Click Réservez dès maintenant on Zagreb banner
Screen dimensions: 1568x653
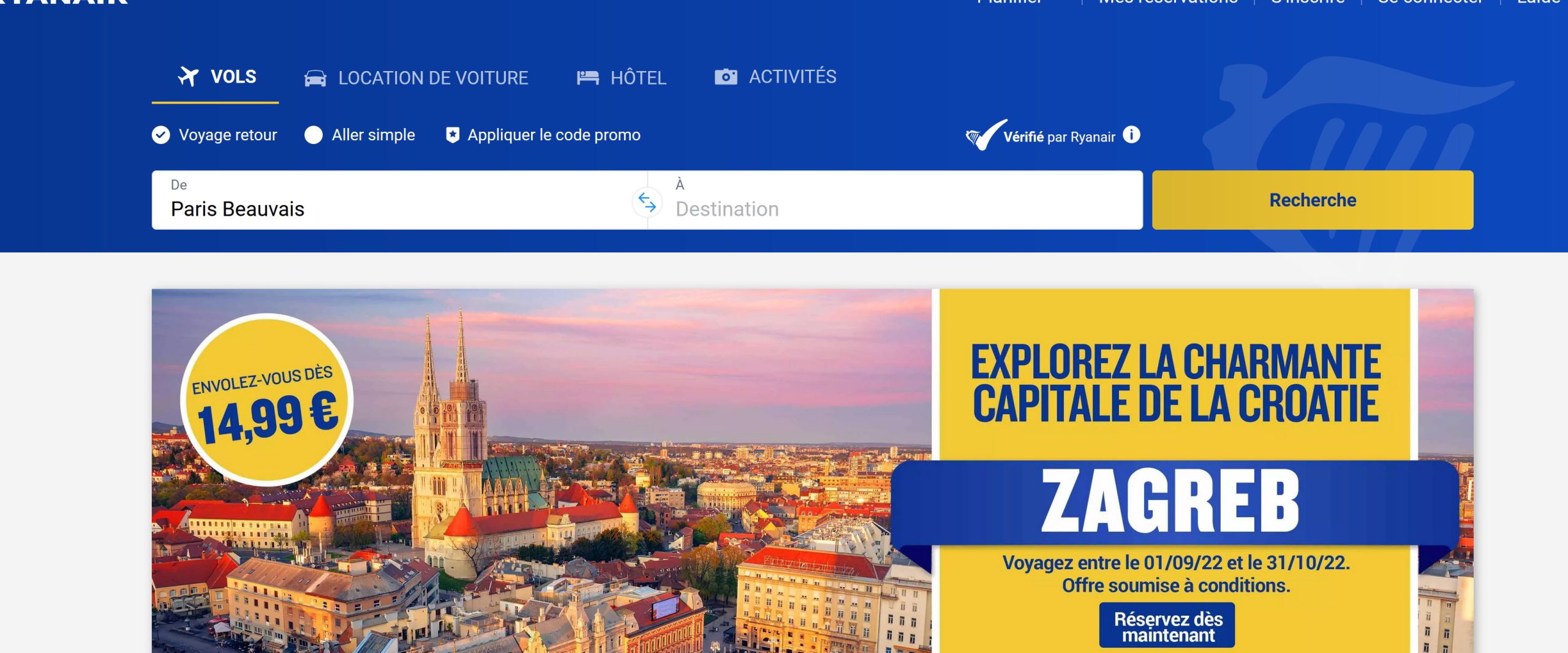pos(1167,626)
